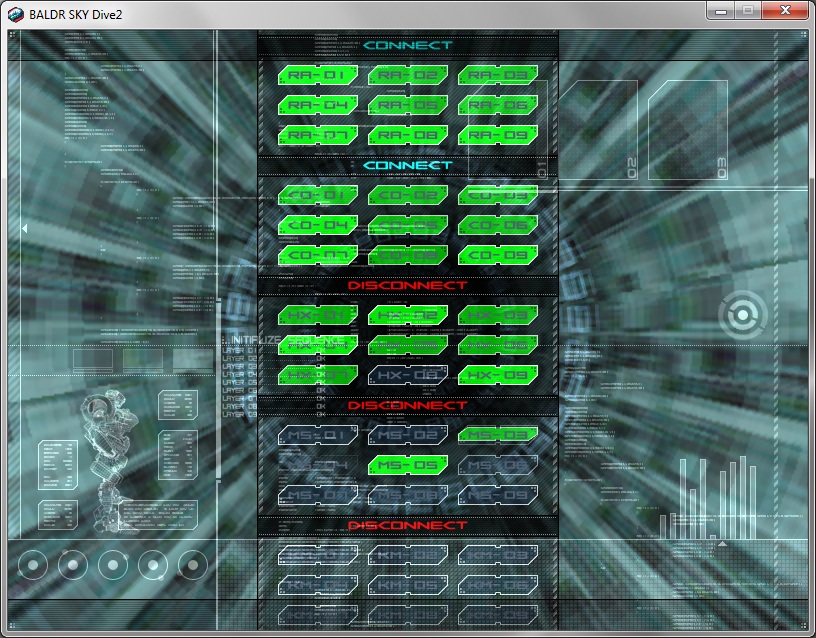Click the CO-04 node plate
Image resolution: width=816 pixels, height=638 pixels.
point(318,225)
